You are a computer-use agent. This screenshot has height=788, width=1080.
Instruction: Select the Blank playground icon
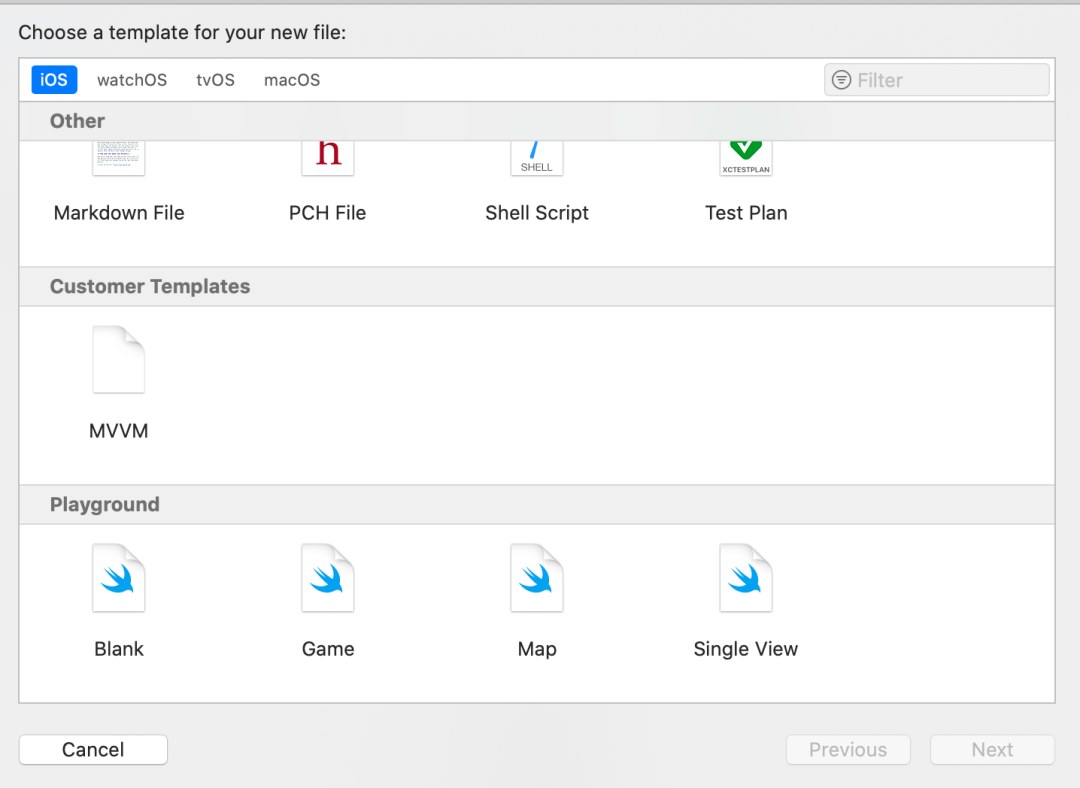(119, 578)
